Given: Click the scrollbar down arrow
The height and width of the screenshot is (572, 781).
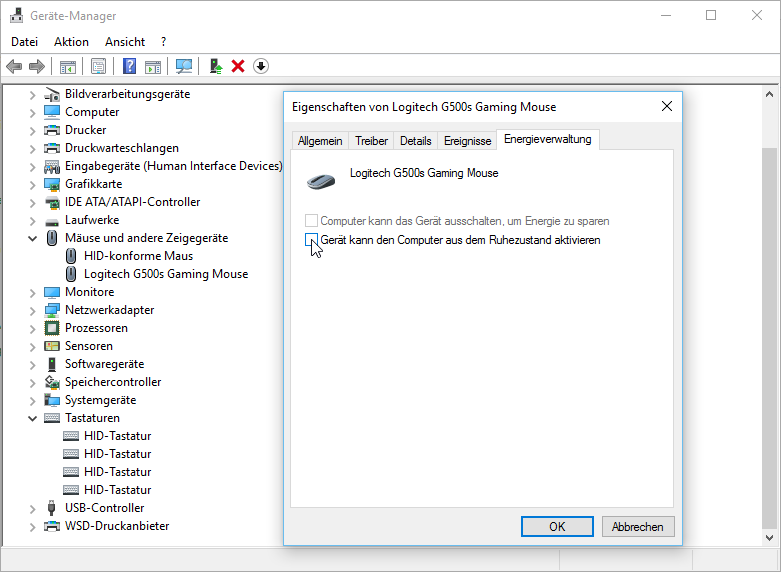Looking at the screenshot, I should (769, 538).
